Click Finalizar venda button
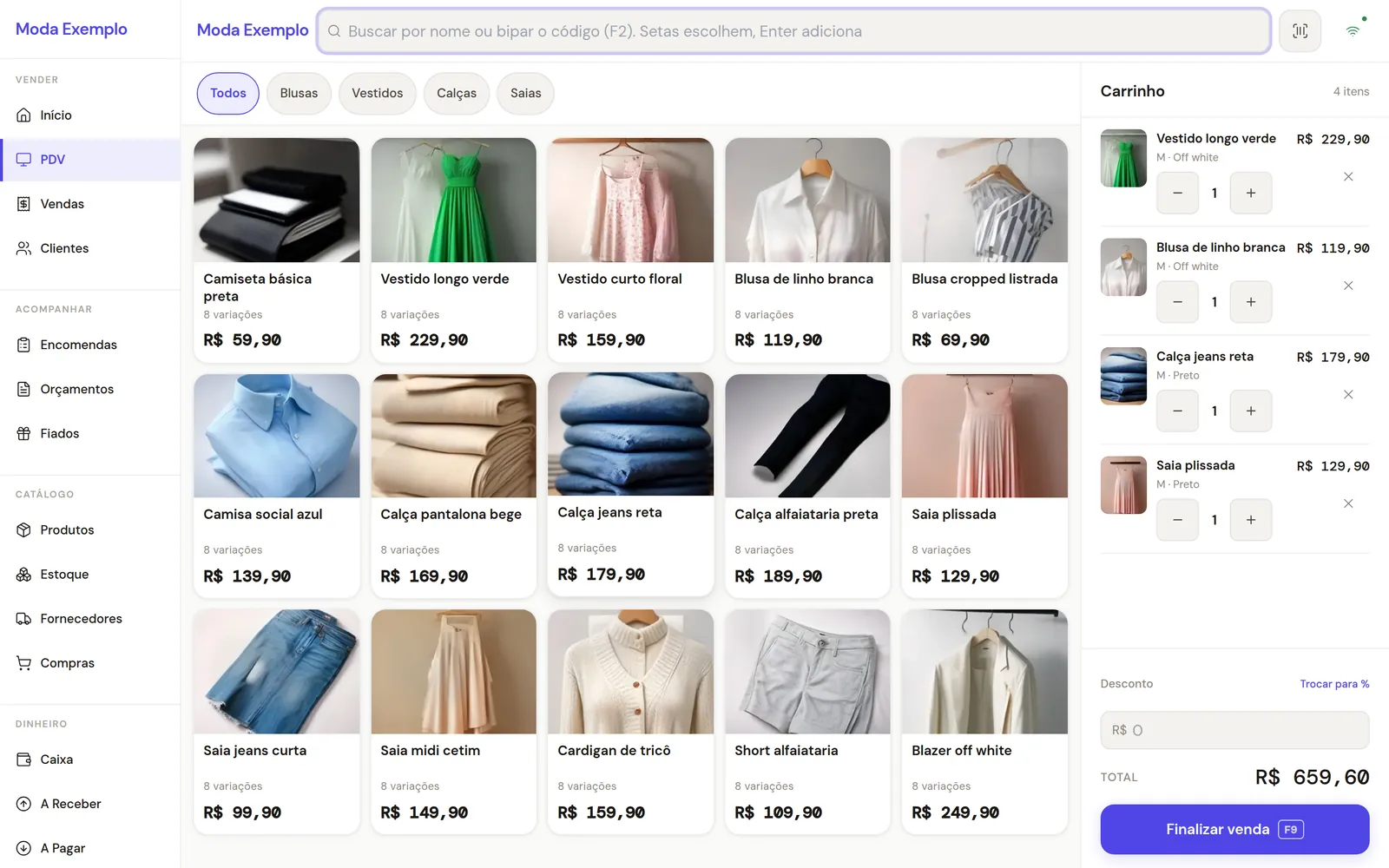The image size is (1389, 868). [1234, 829]
